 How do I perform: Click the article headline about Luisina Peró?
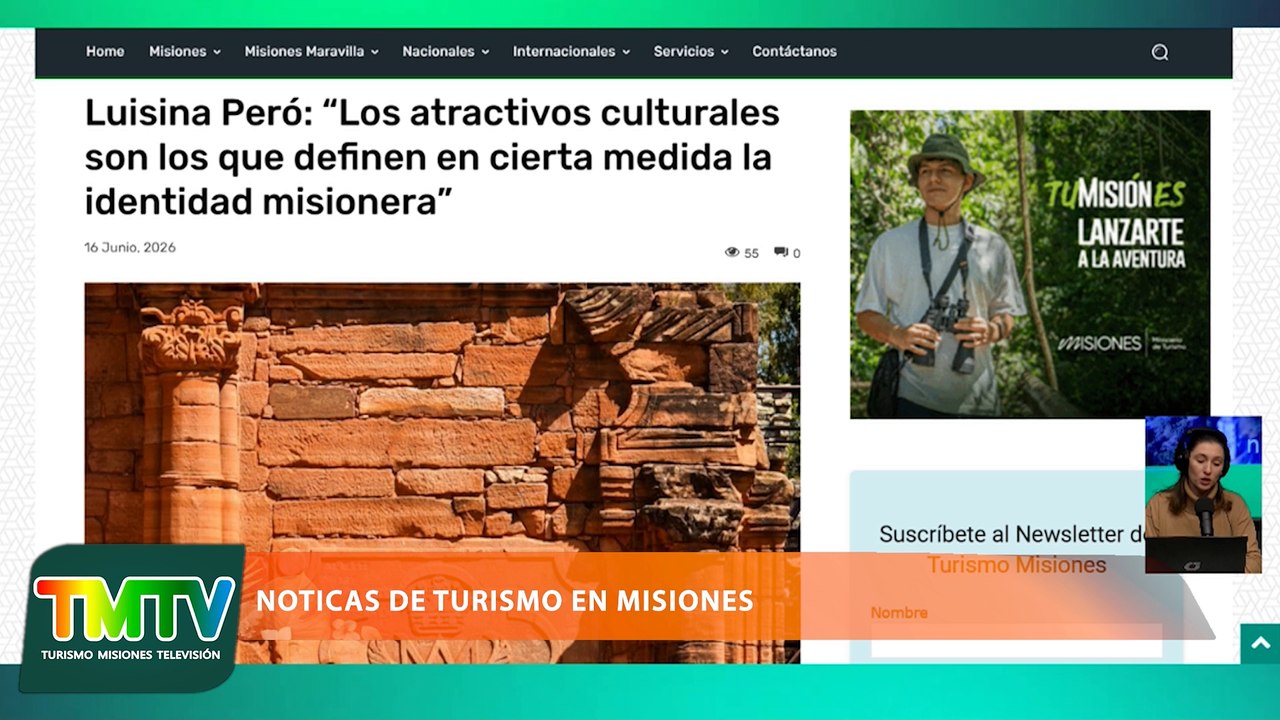(432, 157)
